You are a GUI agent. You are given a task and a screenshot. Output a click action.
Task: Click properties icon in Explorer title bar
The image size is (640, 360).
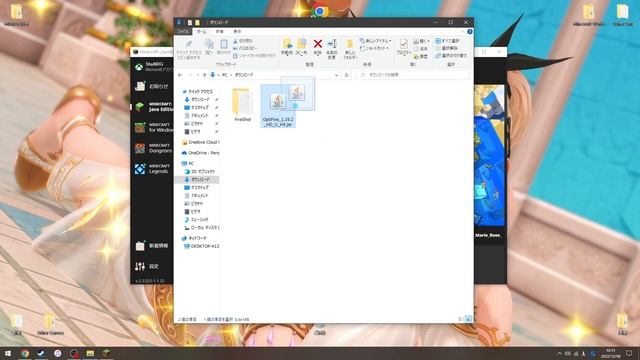pos(190,22)
